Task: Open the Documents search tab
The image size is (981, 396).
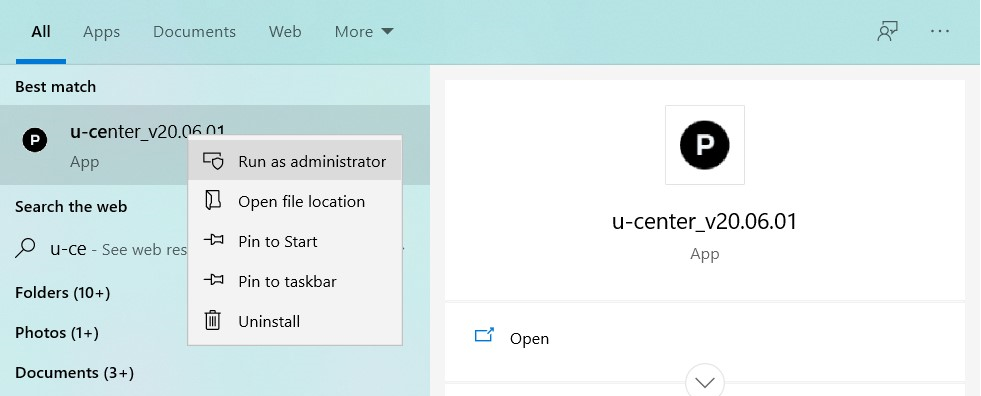Action: click(x=194, y=32)
